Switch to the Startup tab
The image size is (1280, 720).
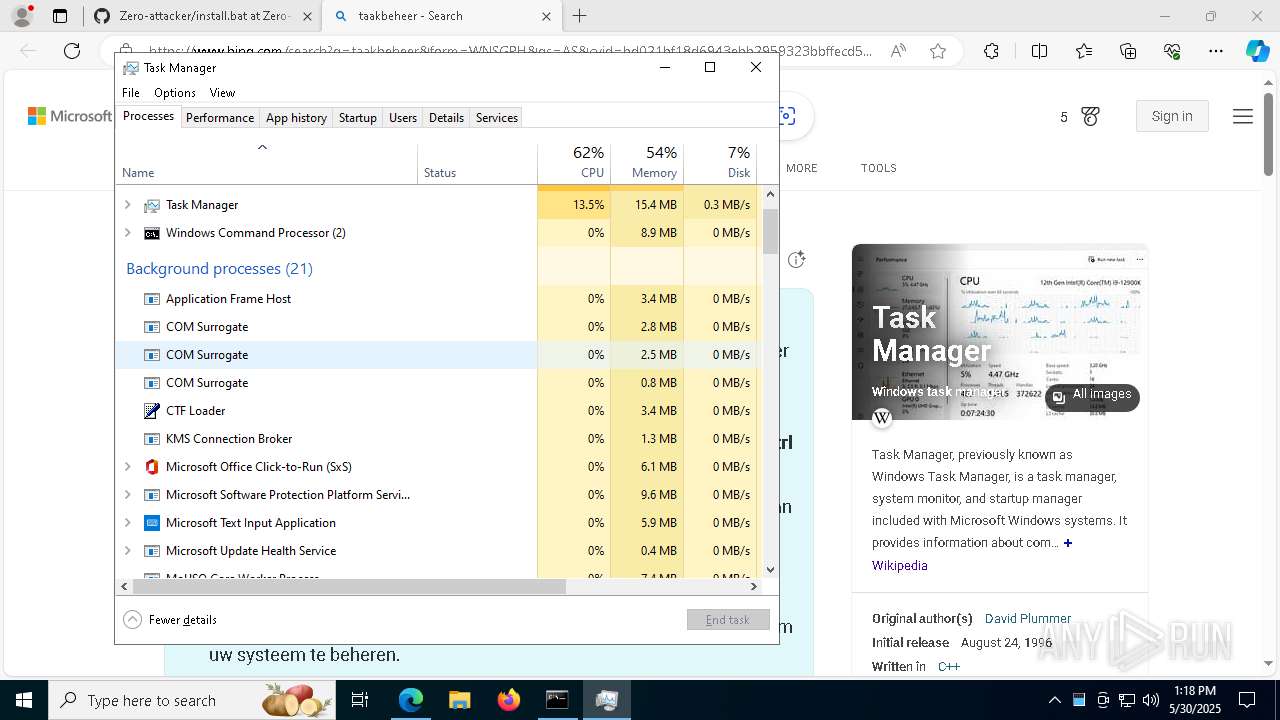click(x=357, y=117)
